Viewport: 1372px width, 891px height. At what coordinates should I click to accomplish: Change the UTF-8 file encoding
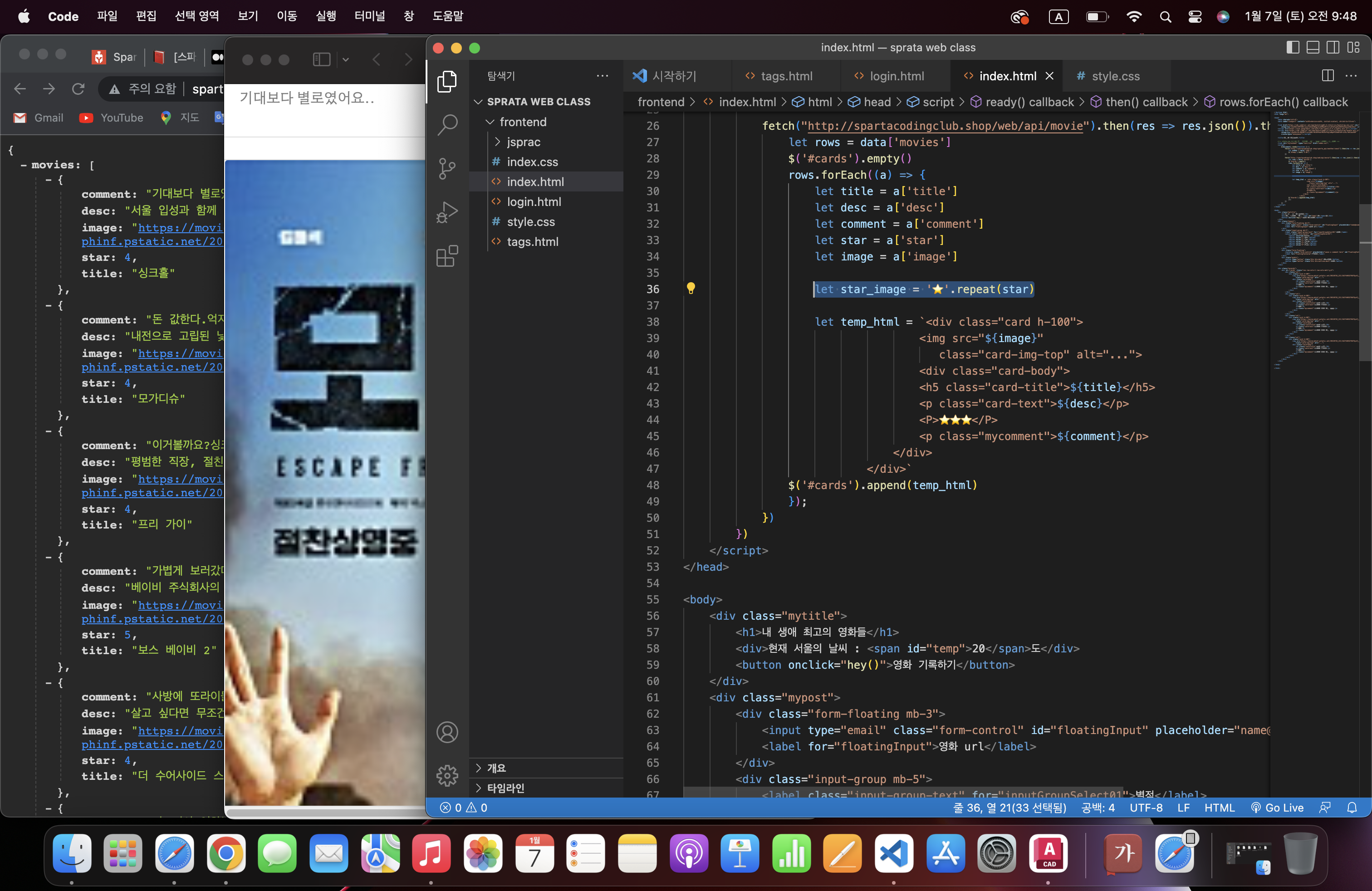(x=1146, y=808)
